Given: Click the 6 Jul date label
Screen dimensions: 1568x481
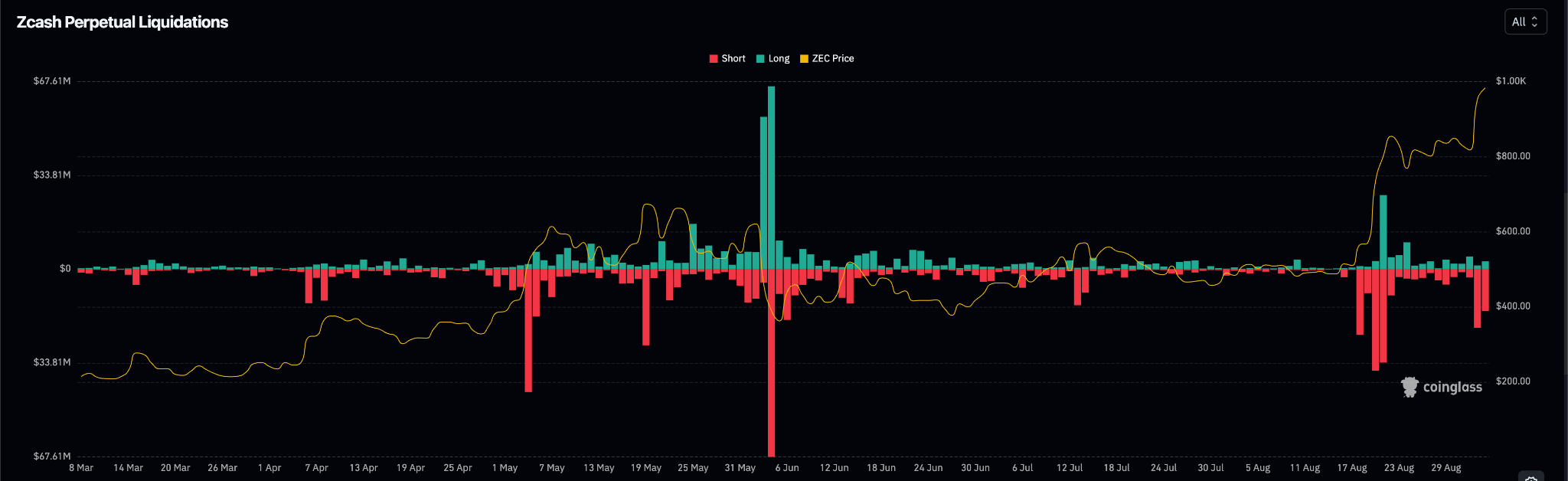Looking at the screenshot, I should click(x=1022, y=468).
